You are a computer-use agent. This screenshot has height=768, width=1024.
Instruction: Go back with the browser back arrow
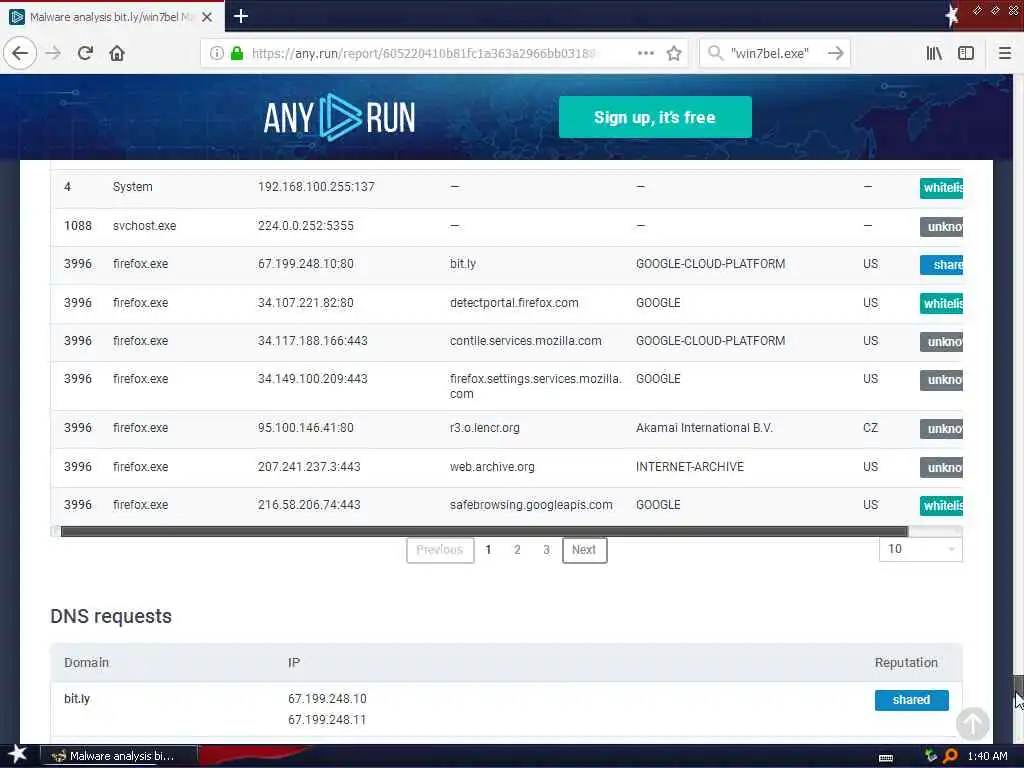pos(20,54)
